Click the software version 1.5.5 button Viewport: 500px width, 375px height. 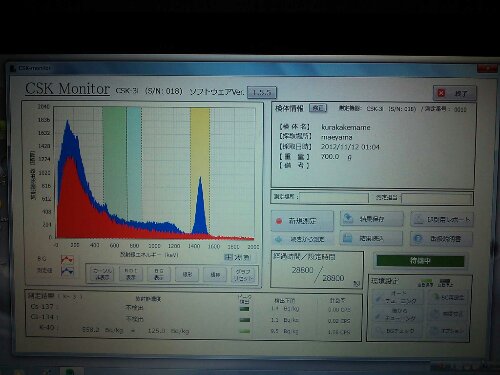262,92
